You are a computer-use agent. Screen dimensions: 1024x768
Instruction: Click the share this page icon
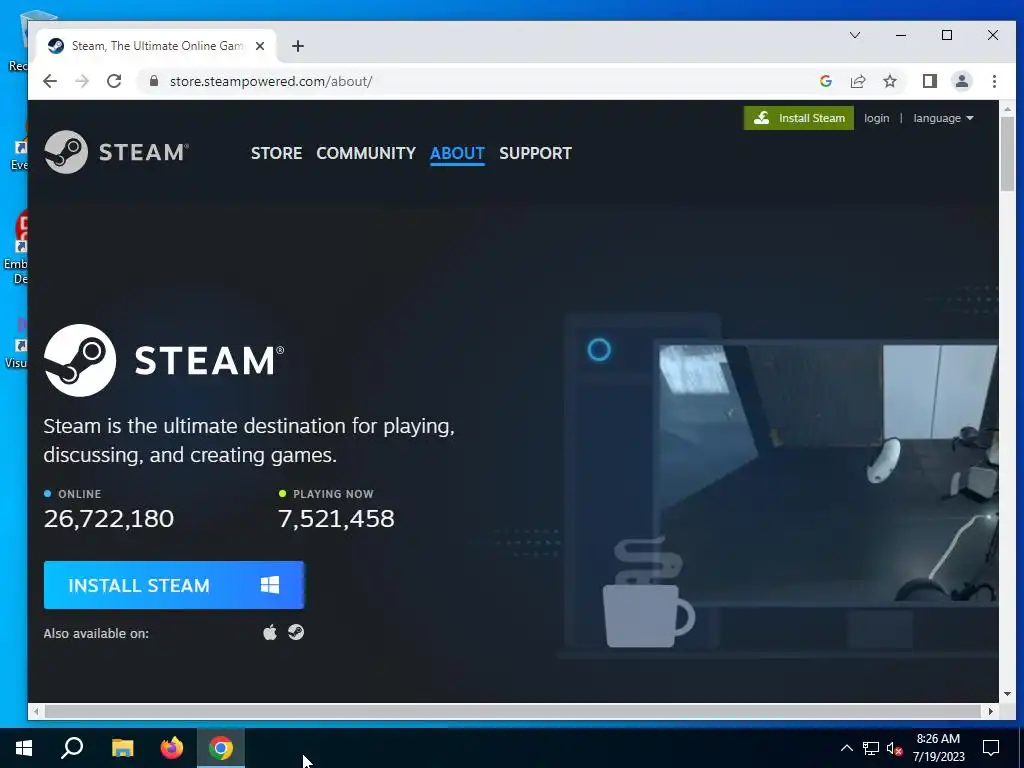pyautogui.click(x=857, y=81)
